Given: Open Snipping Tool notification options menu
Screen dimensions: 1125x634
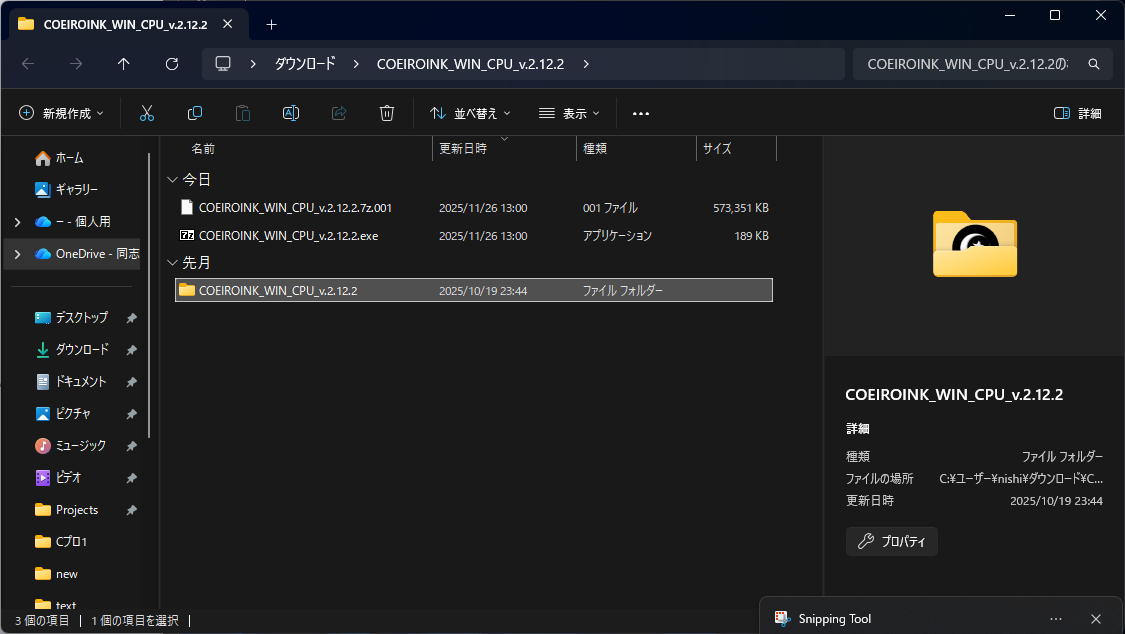Looking at the screenshot, I should [x=1056, y=619].
